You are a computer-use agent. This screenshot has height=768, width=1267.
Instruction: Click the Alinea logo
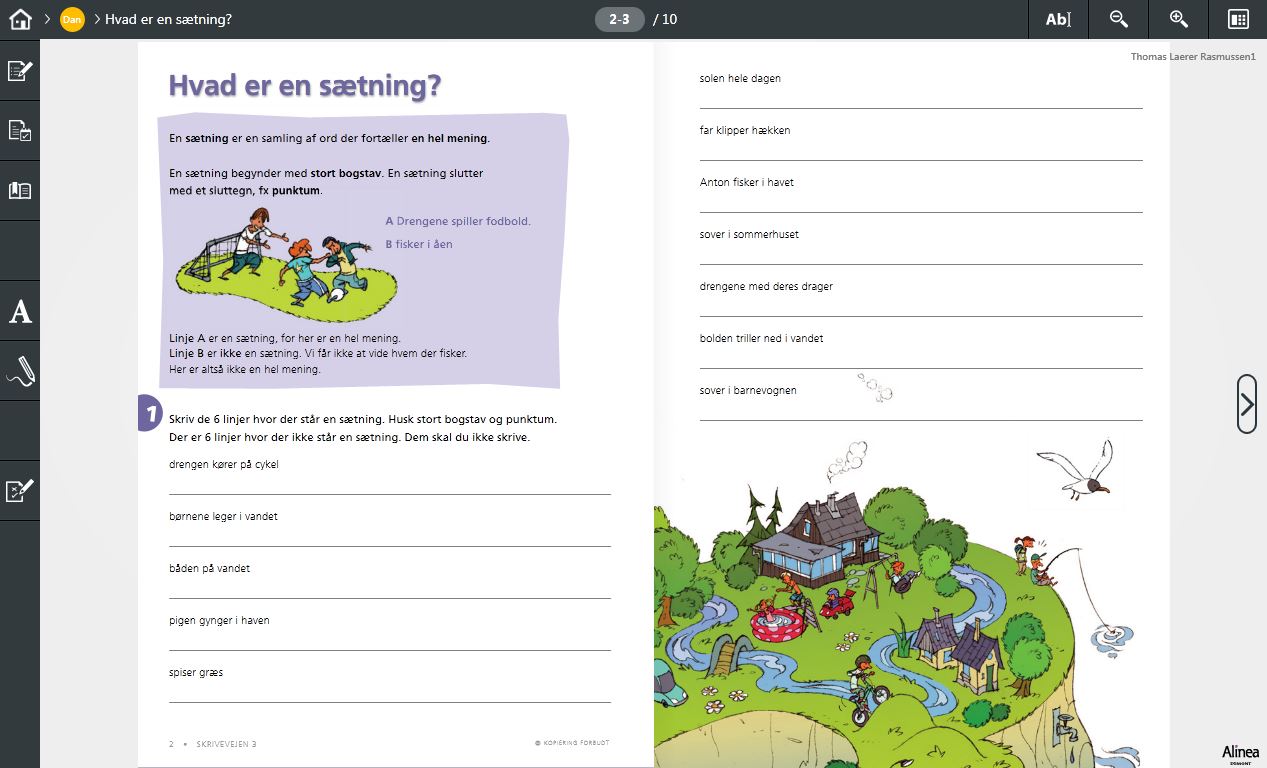click(1239, 753)
